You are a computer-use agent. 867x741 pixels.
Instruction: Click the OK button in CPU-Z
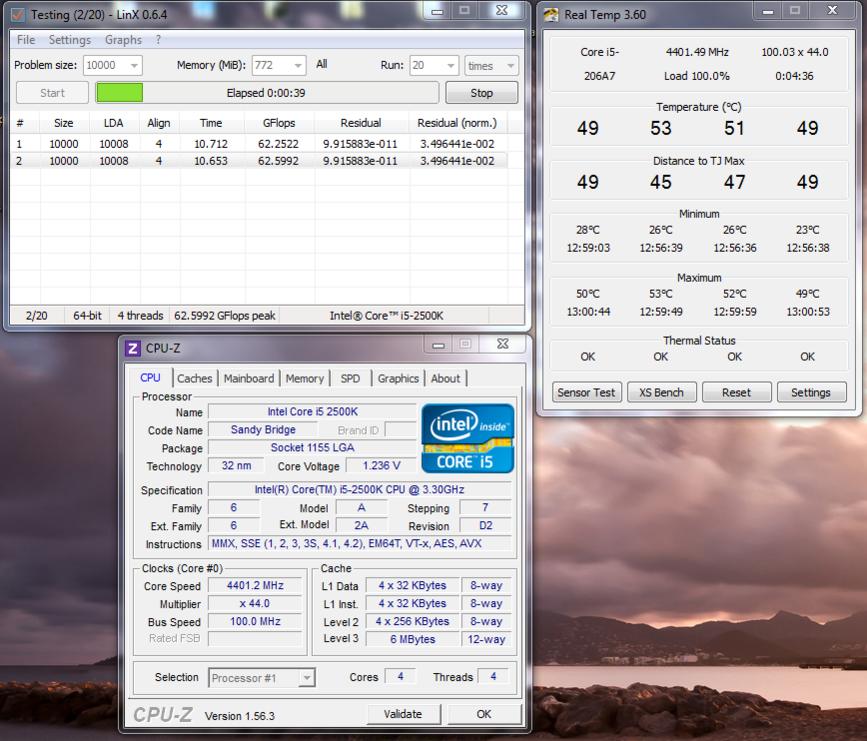pyautogui.click(x=484, y=714)
